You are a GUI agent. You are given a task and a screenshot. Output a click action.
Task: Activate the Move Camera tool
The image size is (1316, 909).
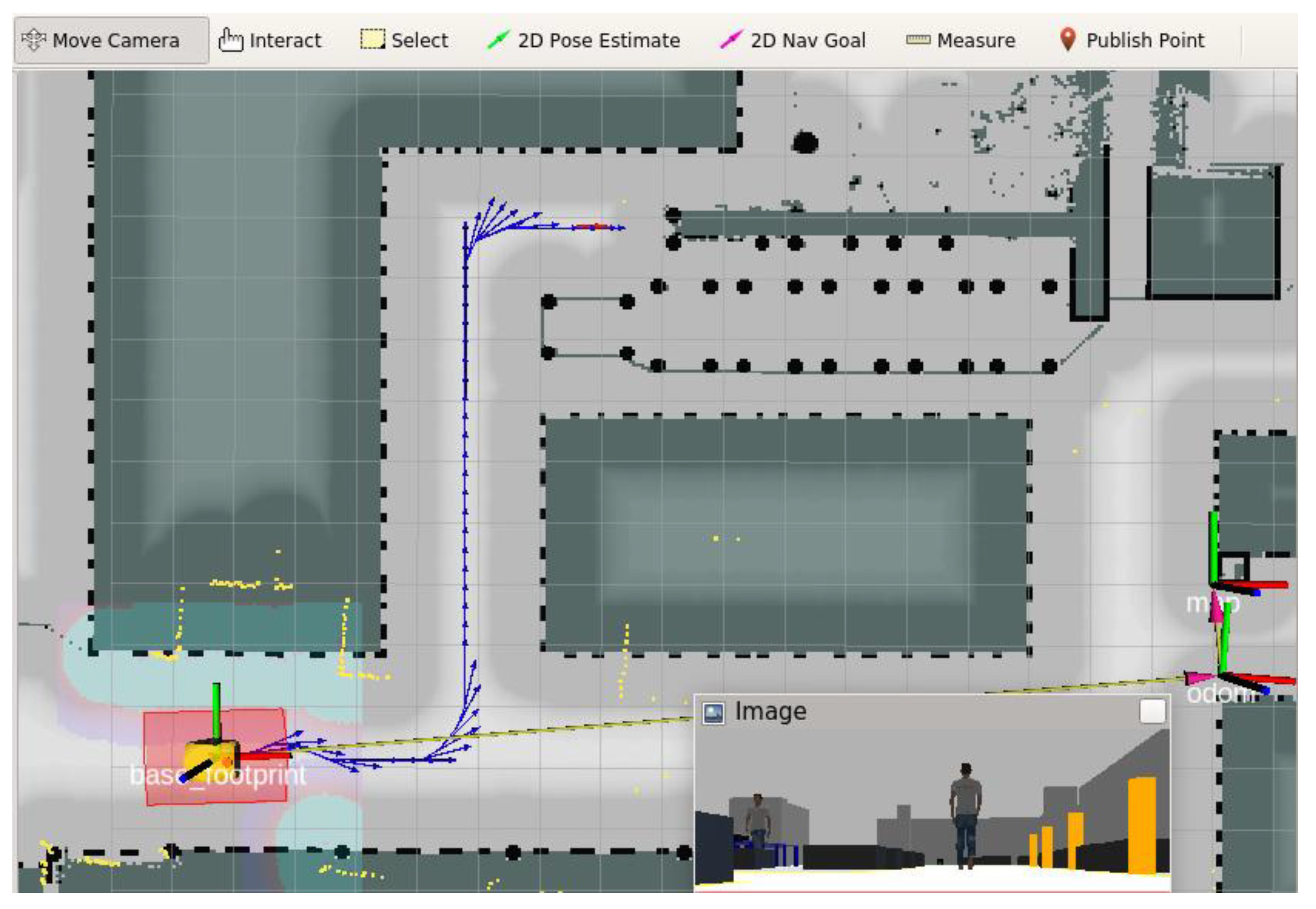point(112,41)
